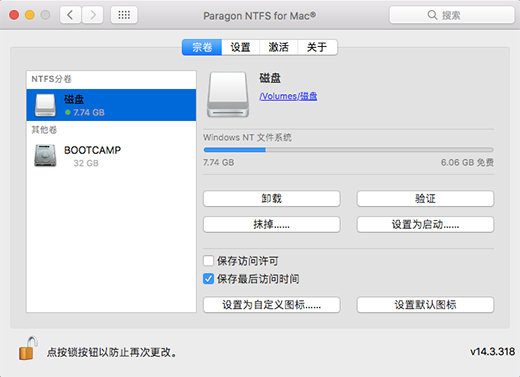
Task: Click the v14.3.318 version text
Action: pyautogui.click(x=492, y=352)
